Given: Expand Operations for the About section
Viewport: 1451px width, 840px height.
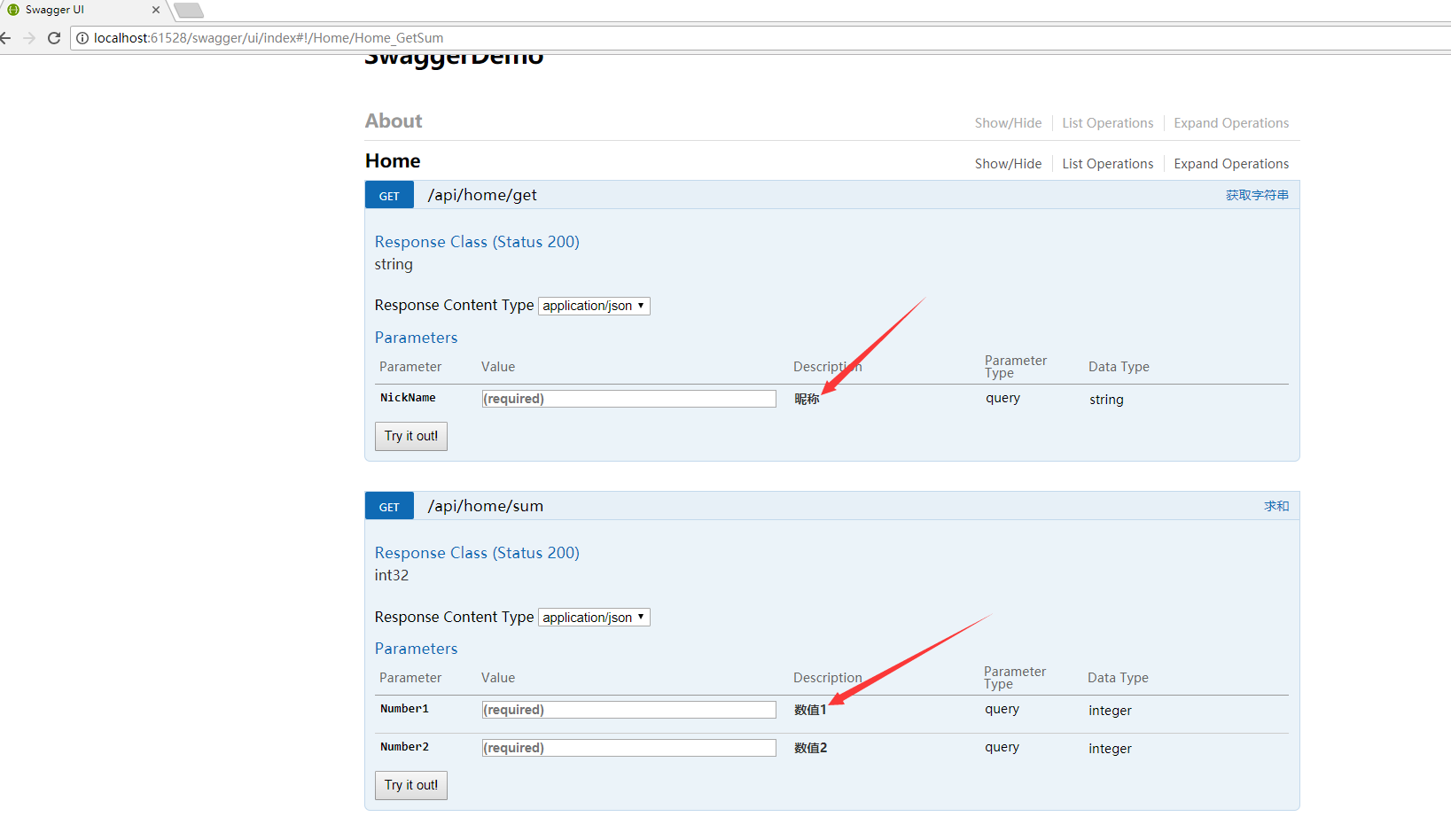Looking at the screenshot, I should tap(1231, 123).
